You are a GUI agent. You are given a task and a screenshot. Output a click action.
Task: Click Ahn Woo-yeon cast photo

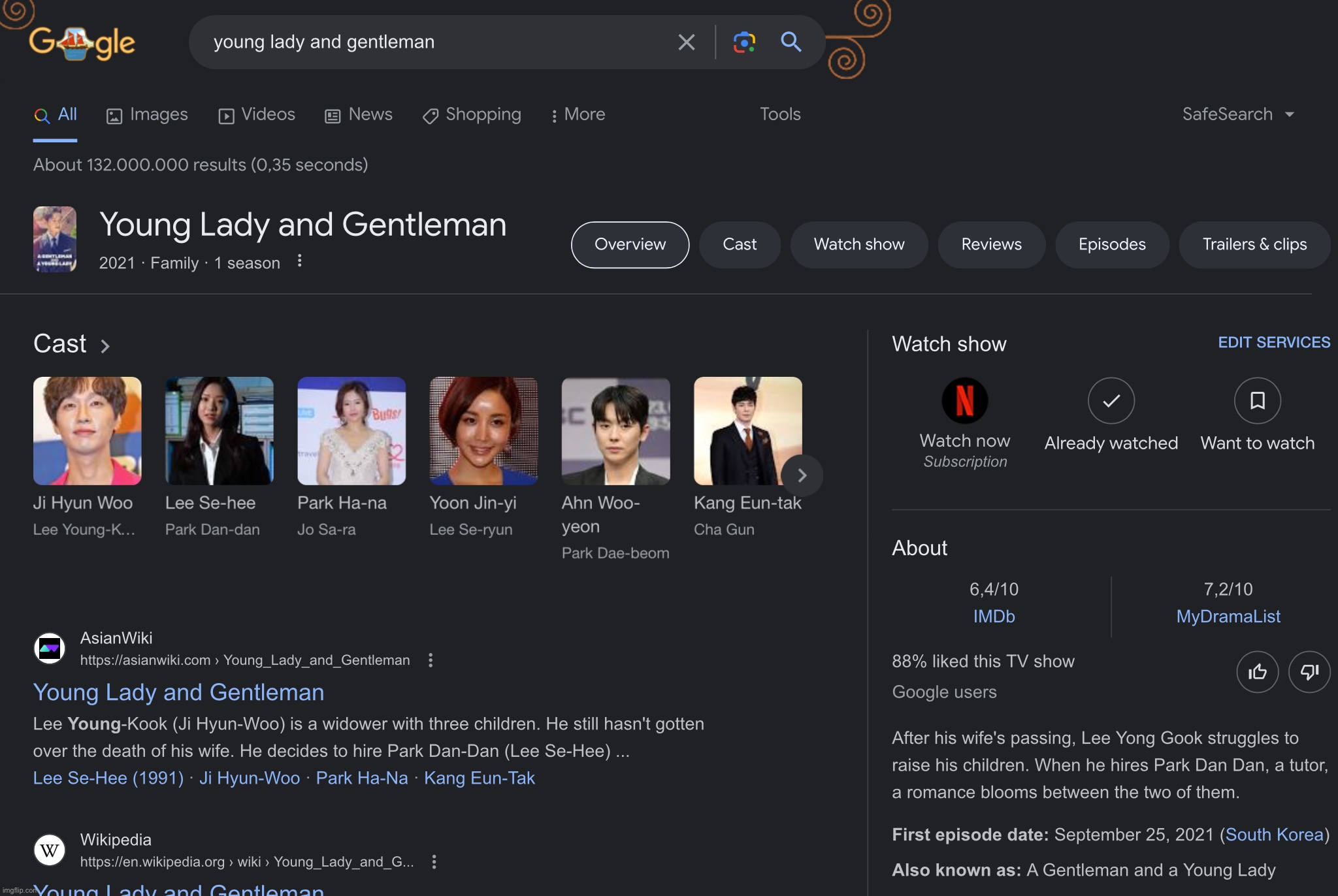click(616, 431)
